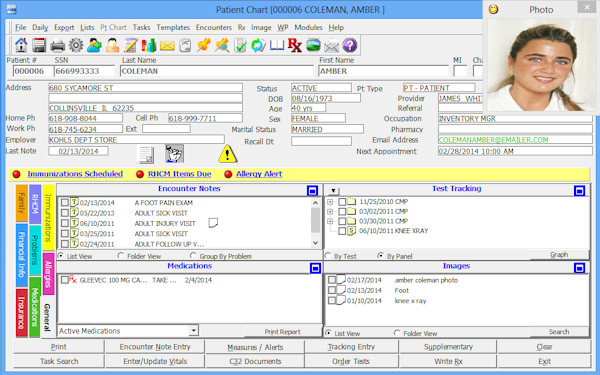Viewport: 600px width, 375px height.
Task: Expand the 11/25/2010 CMP tree node
Action: [x=330, y=202]
